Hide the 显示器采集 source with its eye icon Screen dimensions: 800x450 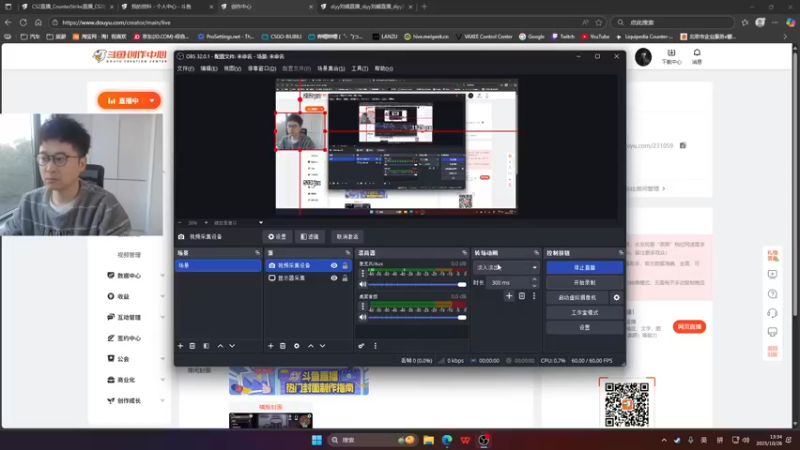coord(334,278)
